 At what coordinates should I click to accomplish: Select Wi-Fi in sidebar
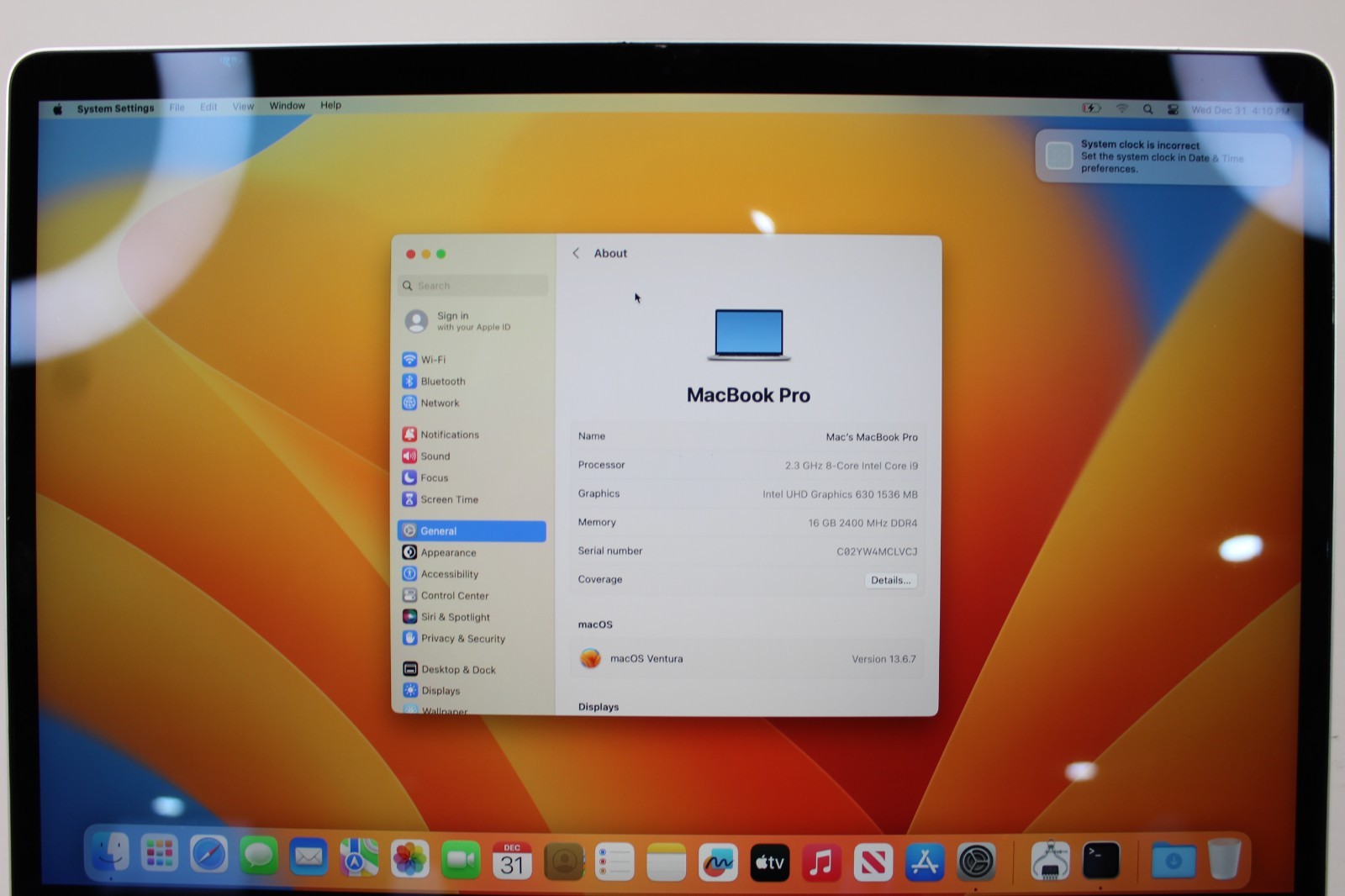click(x=472, y=360)
